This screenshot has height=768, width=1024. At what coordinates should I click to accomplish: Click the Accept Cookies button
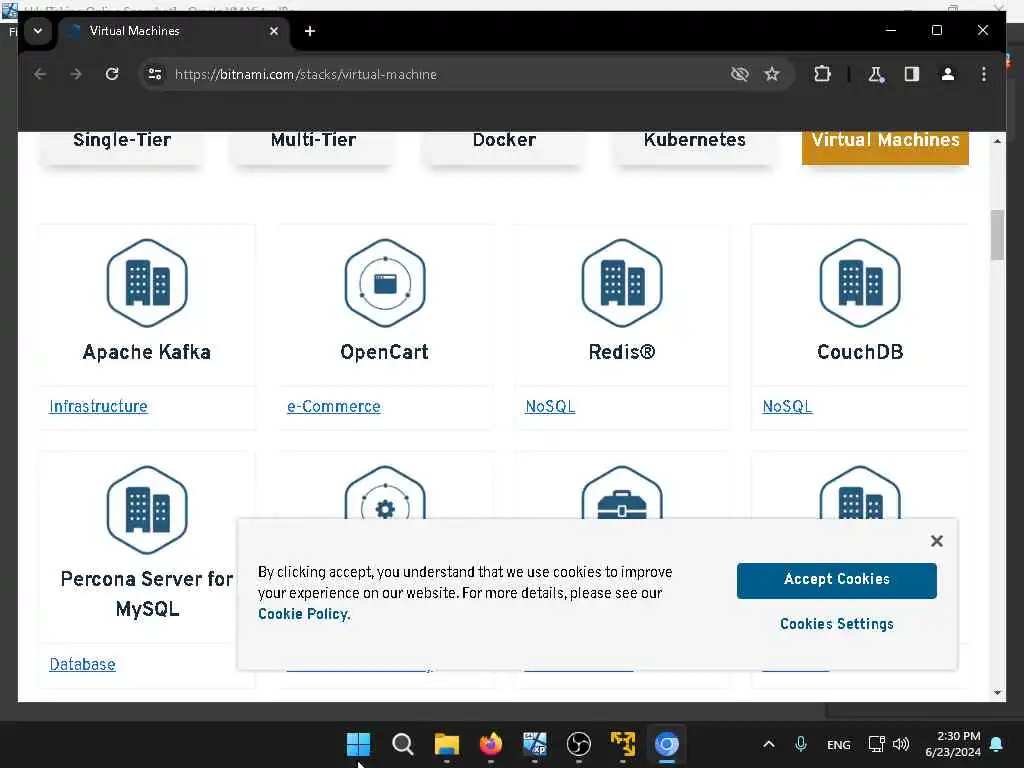(x=837, y=581)
